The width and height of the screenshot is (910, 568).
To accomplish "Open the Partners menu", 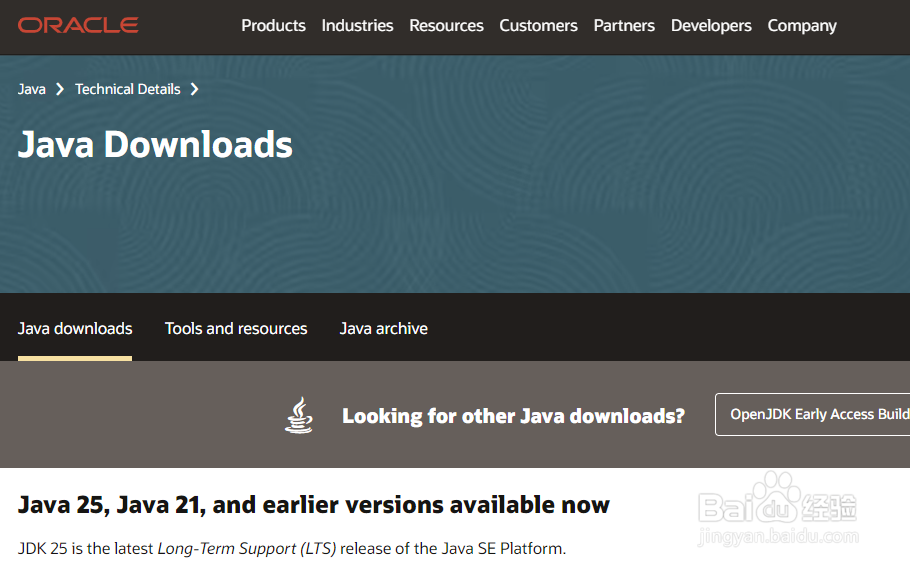I will coord(624,26).
